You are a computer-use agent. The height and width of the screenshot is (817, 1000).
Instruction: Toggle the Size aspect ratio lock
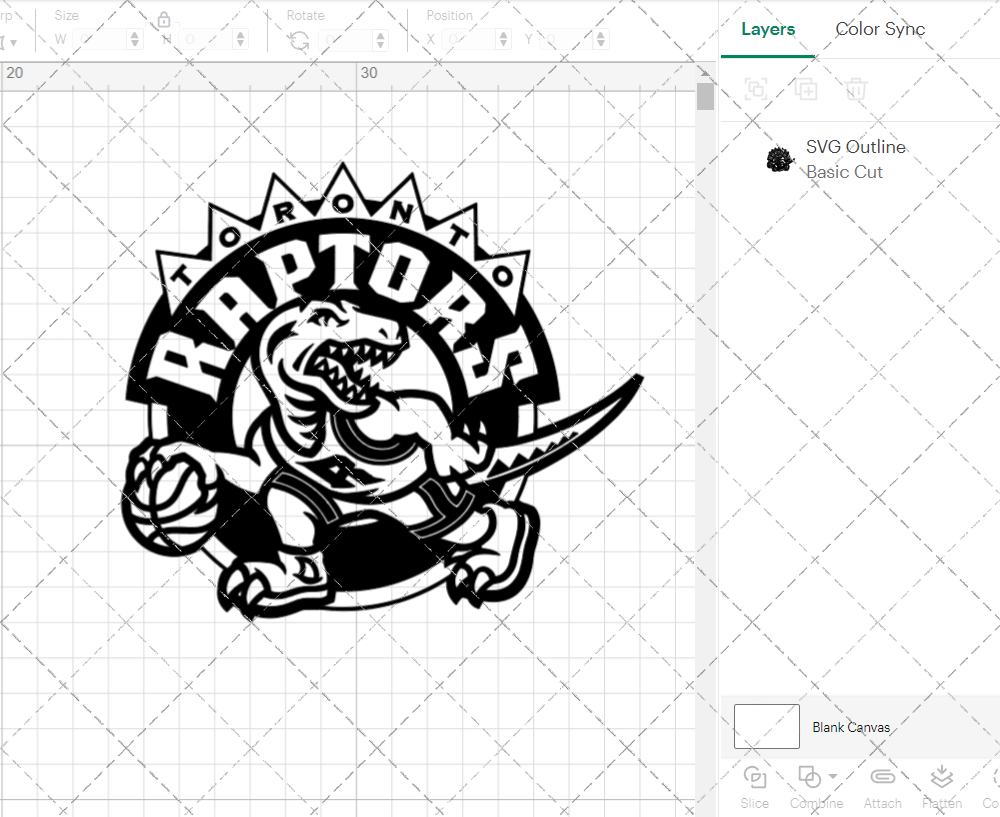pyautogui.click(x=163, y=19)
